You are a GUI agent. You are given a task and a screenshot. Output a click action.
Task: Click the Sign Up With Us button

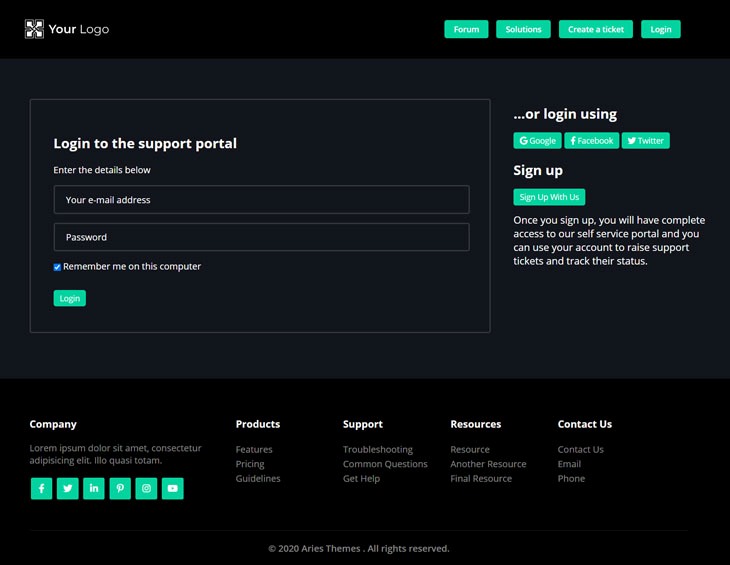click(x=549, y=197)
